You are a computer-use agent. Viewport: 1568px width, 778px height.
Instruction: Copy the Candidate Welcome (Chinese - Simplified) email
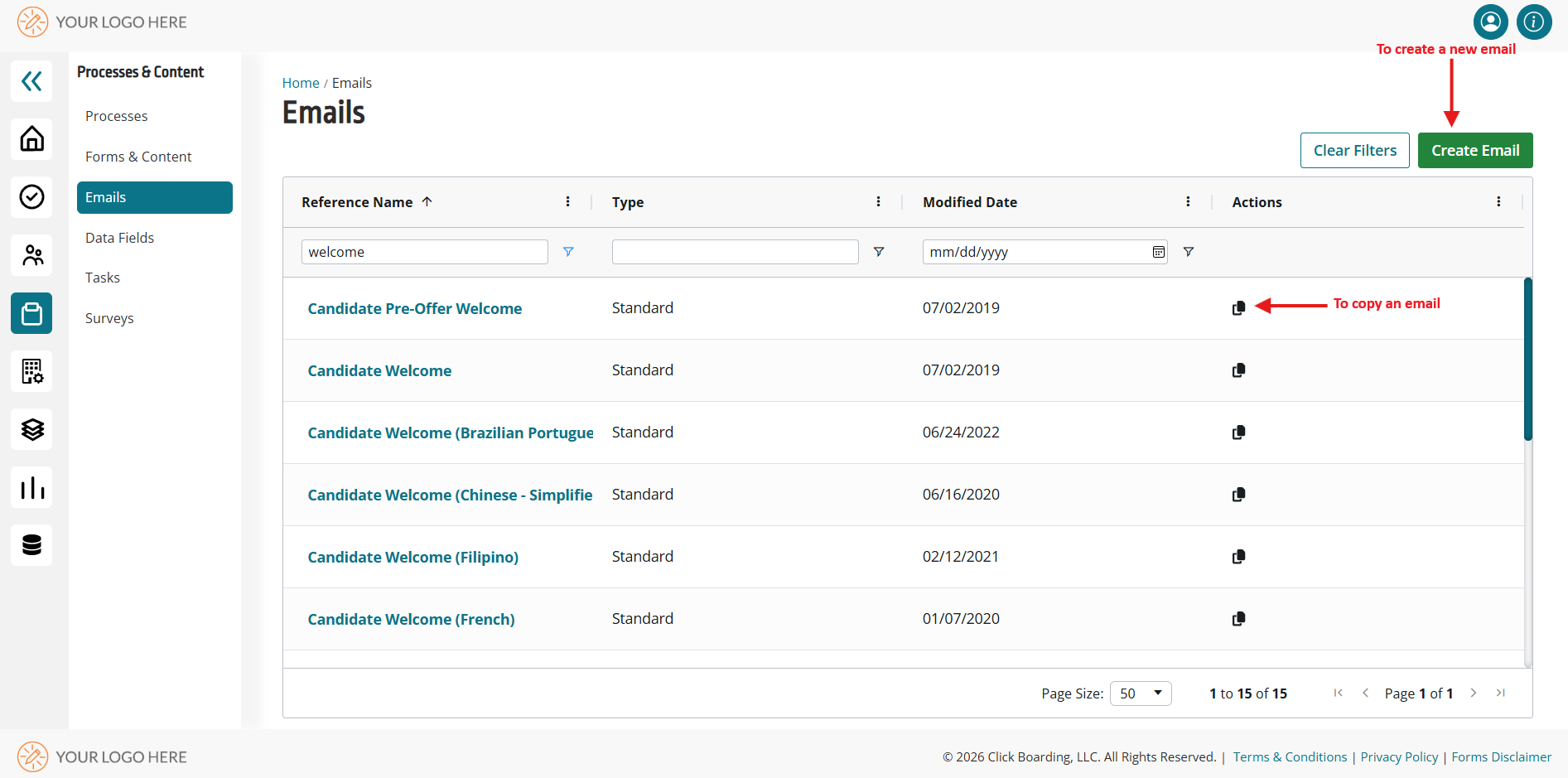1238,495
